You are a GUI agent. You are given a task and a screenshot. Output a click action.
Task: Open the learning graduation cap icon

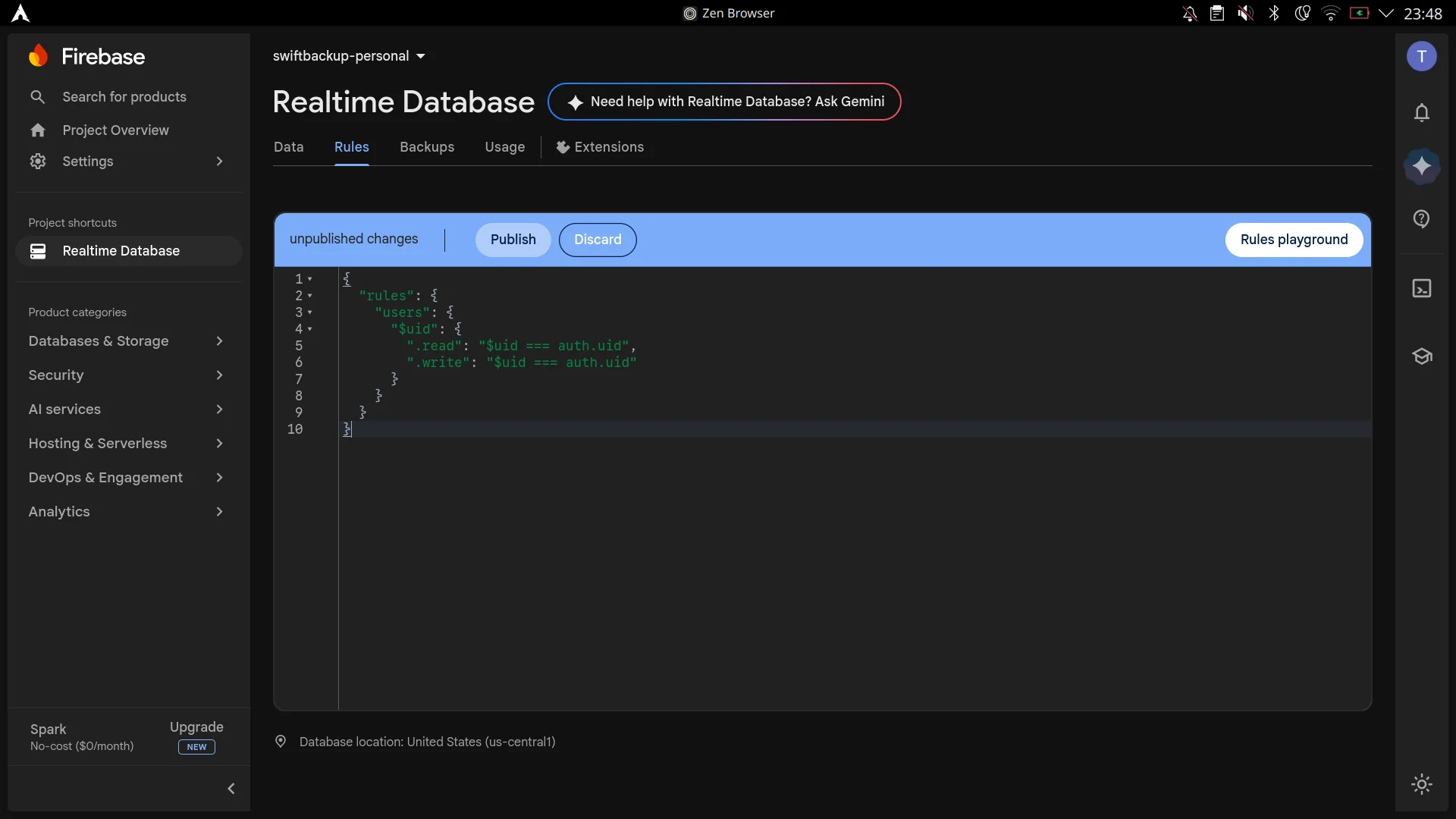click(1422, 356)
